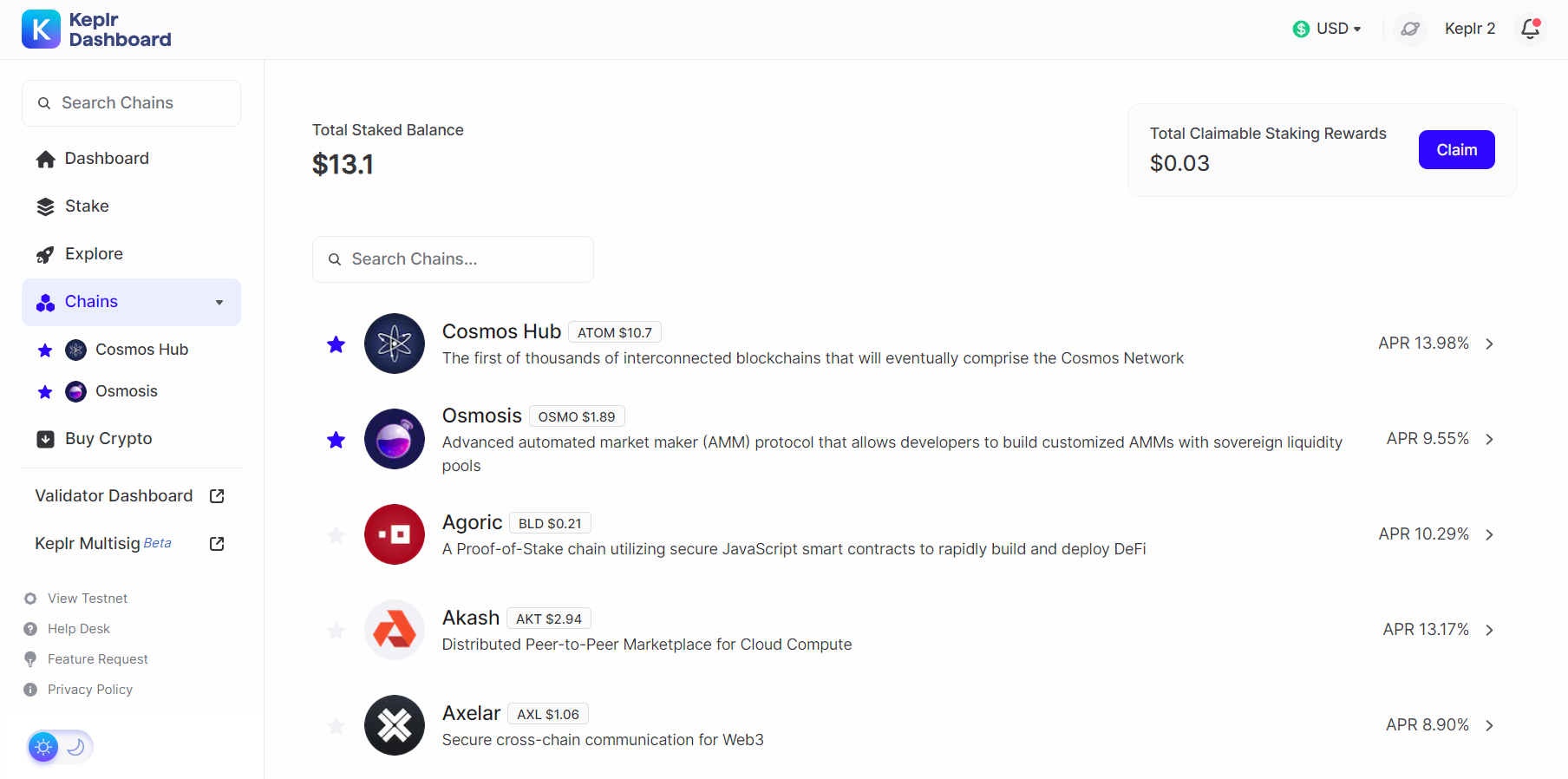Open Validator Dashboard link
Image resolution: width=1568 pixels, height=779 pixels.
(x=131, y=496)
